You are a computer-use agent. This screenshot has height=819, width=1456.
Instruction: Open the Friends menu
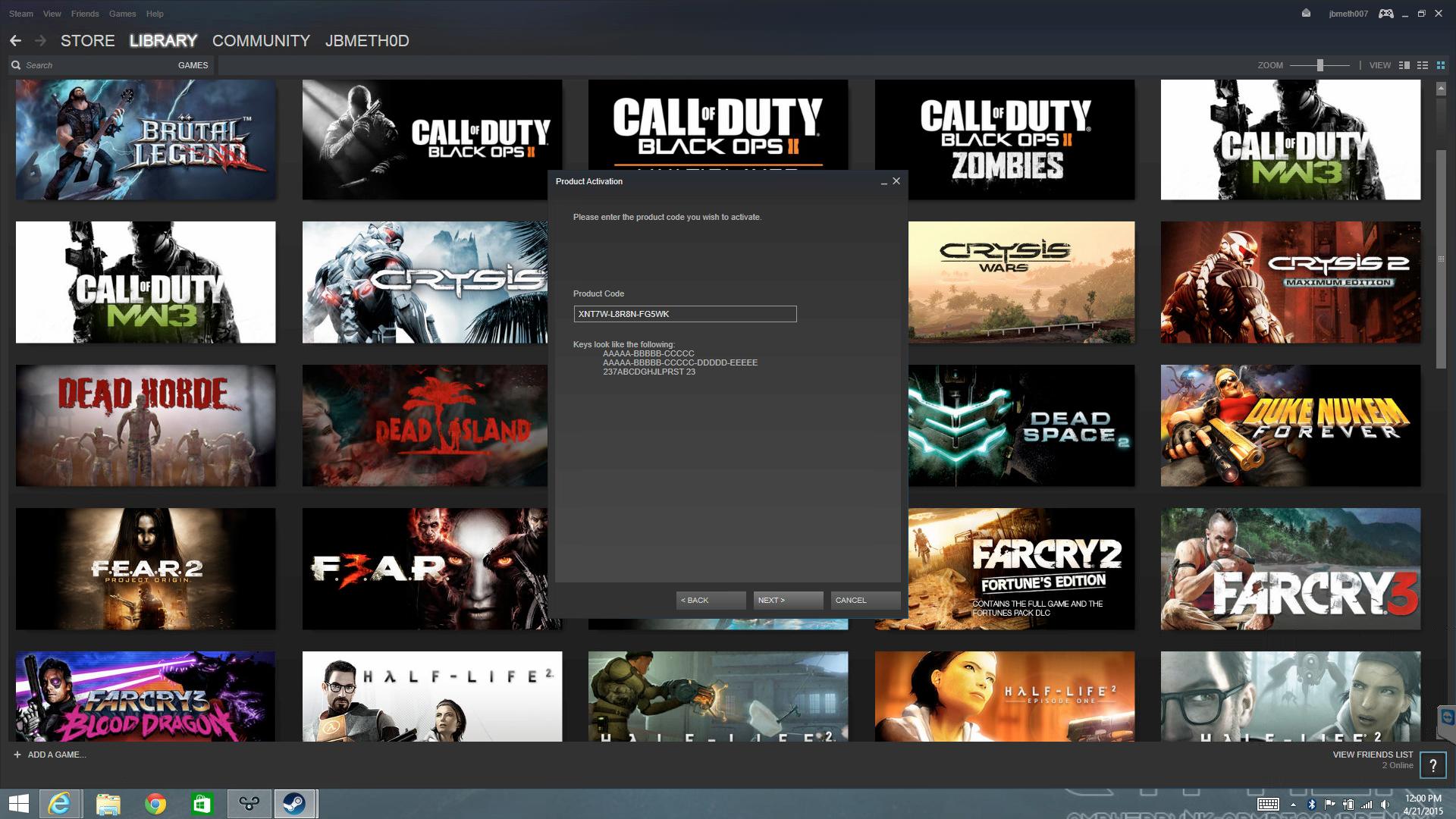click(85, 14)
